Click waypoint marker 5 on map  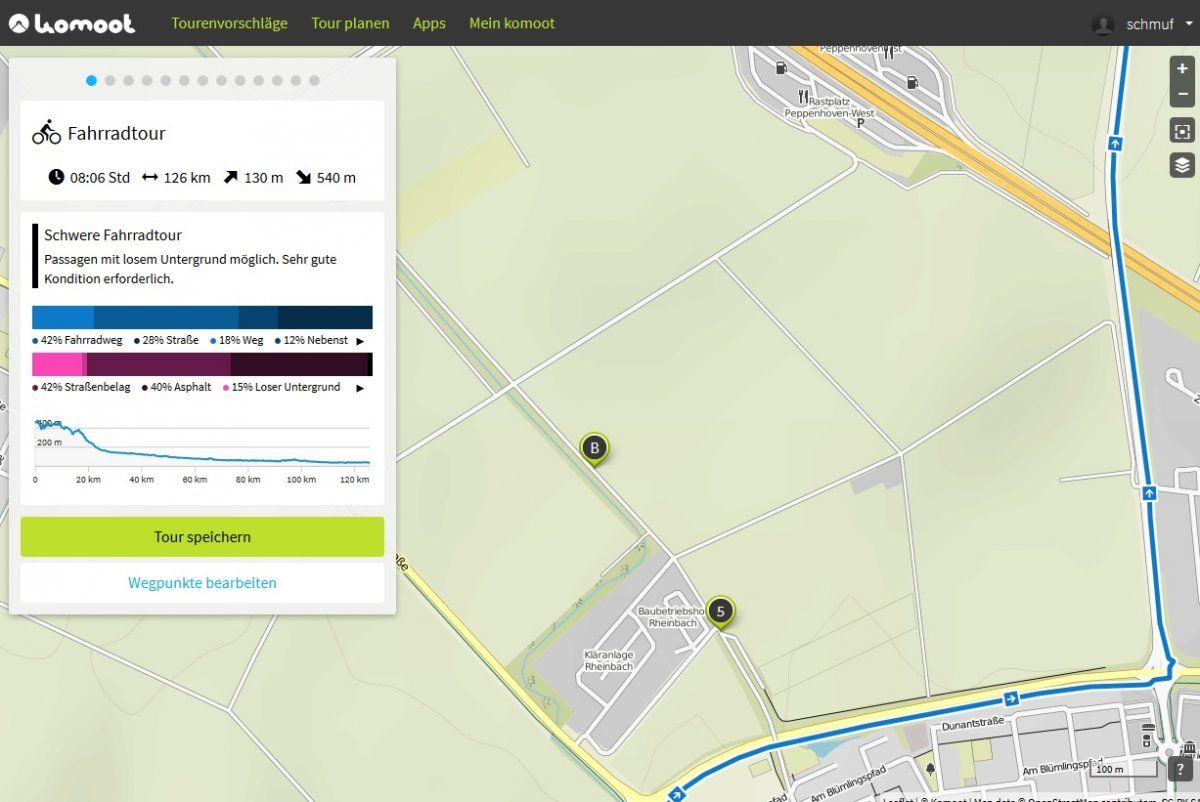pyautogui.click(x=720, y=609)
